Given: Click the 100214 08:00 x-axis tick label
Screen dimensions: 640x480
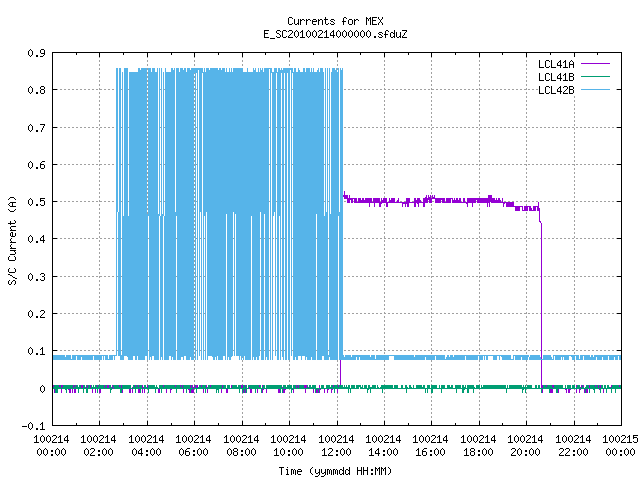Looking at the screenshot, I should (x=241, y=446).
